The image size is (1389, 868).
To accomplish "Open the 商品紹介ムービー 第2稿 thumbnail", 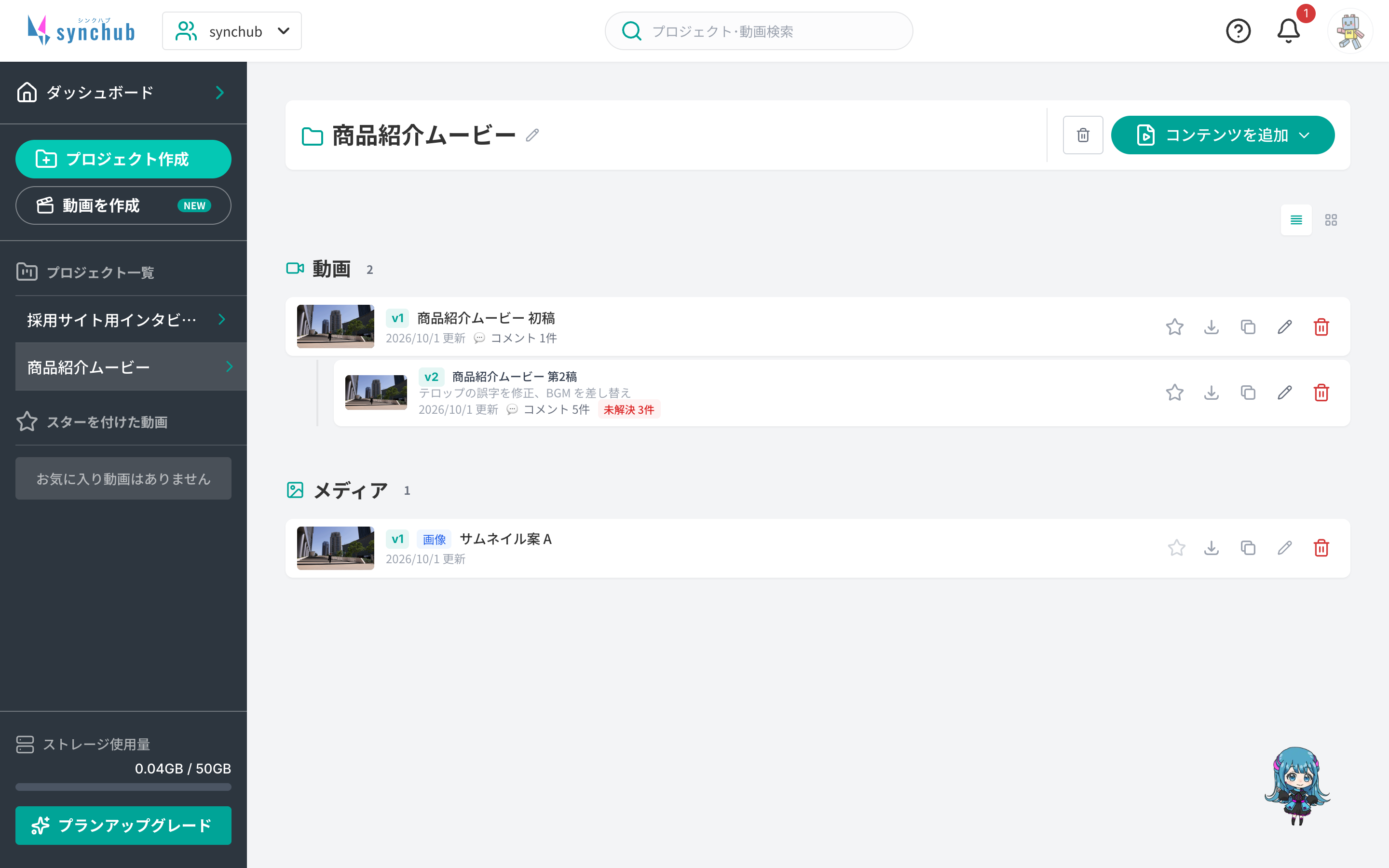I will 376,392.
